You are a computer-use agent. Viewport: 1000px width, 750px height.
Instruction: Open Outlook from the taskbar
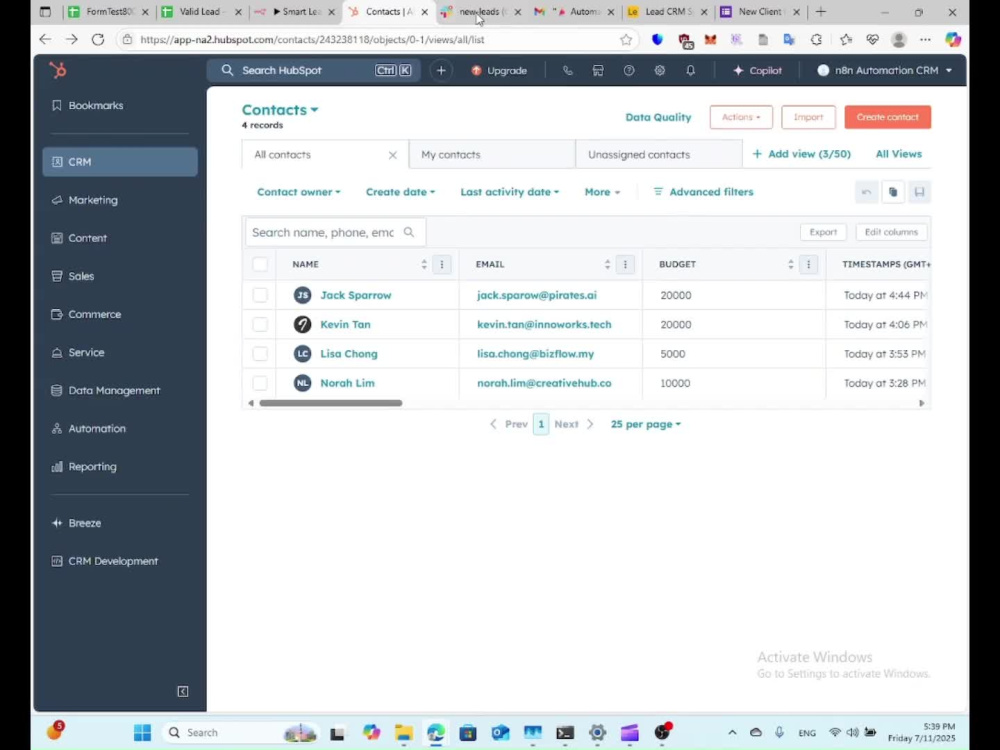click(500, 733)
